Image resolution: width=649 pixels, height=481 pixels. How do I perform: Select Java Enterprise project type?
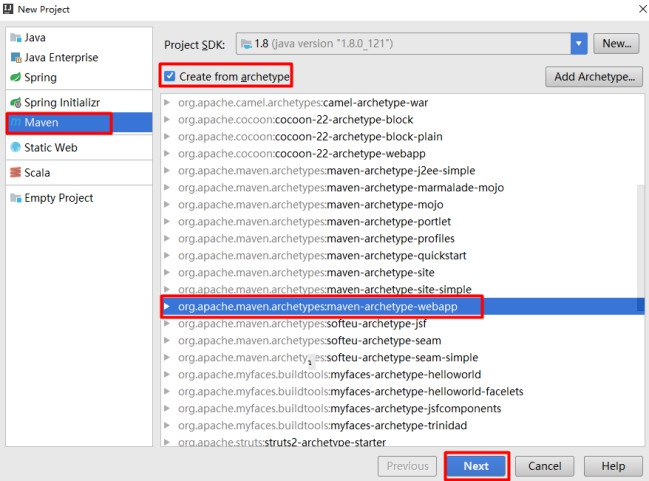pyautogui.click(x=79, y=58)
